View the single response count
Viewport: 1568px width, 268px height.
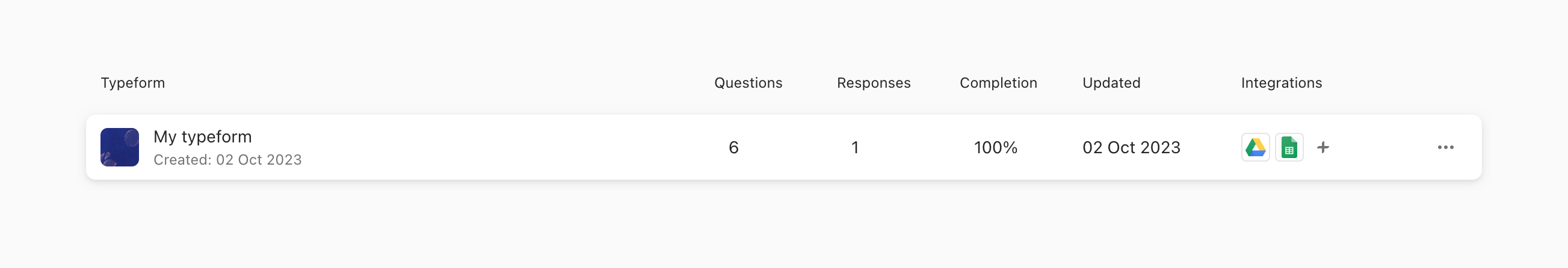(x=854, y=148)
